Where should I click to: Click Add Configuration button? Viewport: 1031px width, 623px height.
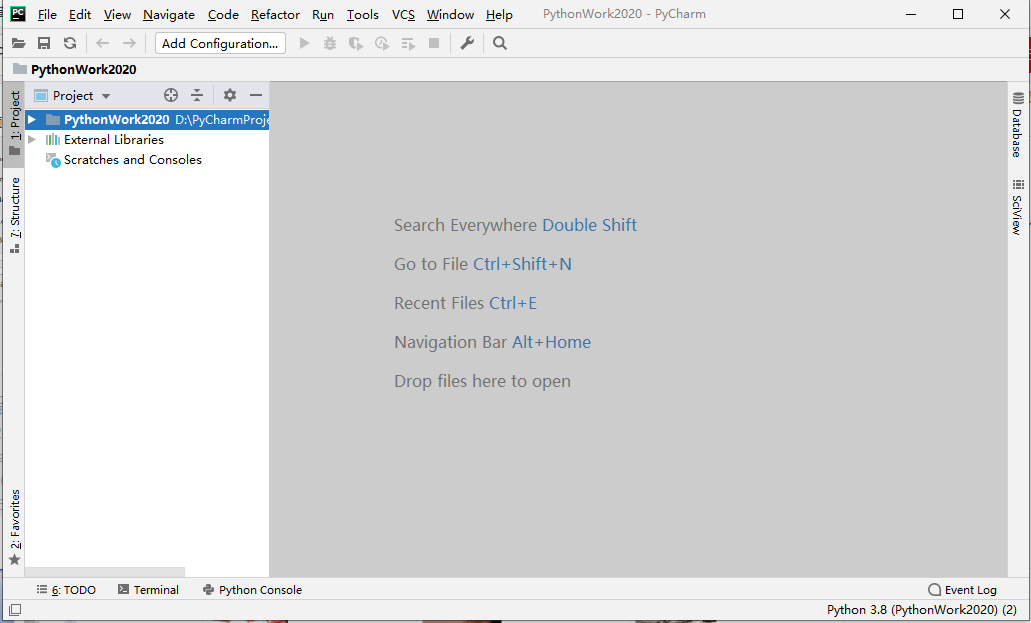(x=220, y=43)
